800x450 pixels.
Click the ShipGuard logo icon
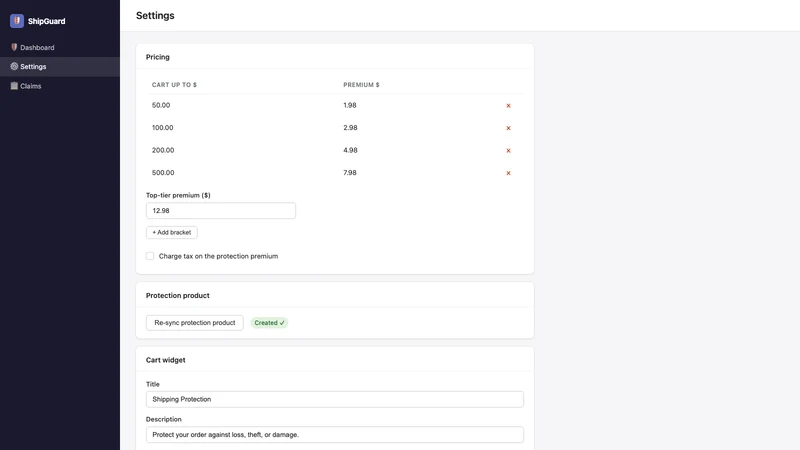coord(17,21)
